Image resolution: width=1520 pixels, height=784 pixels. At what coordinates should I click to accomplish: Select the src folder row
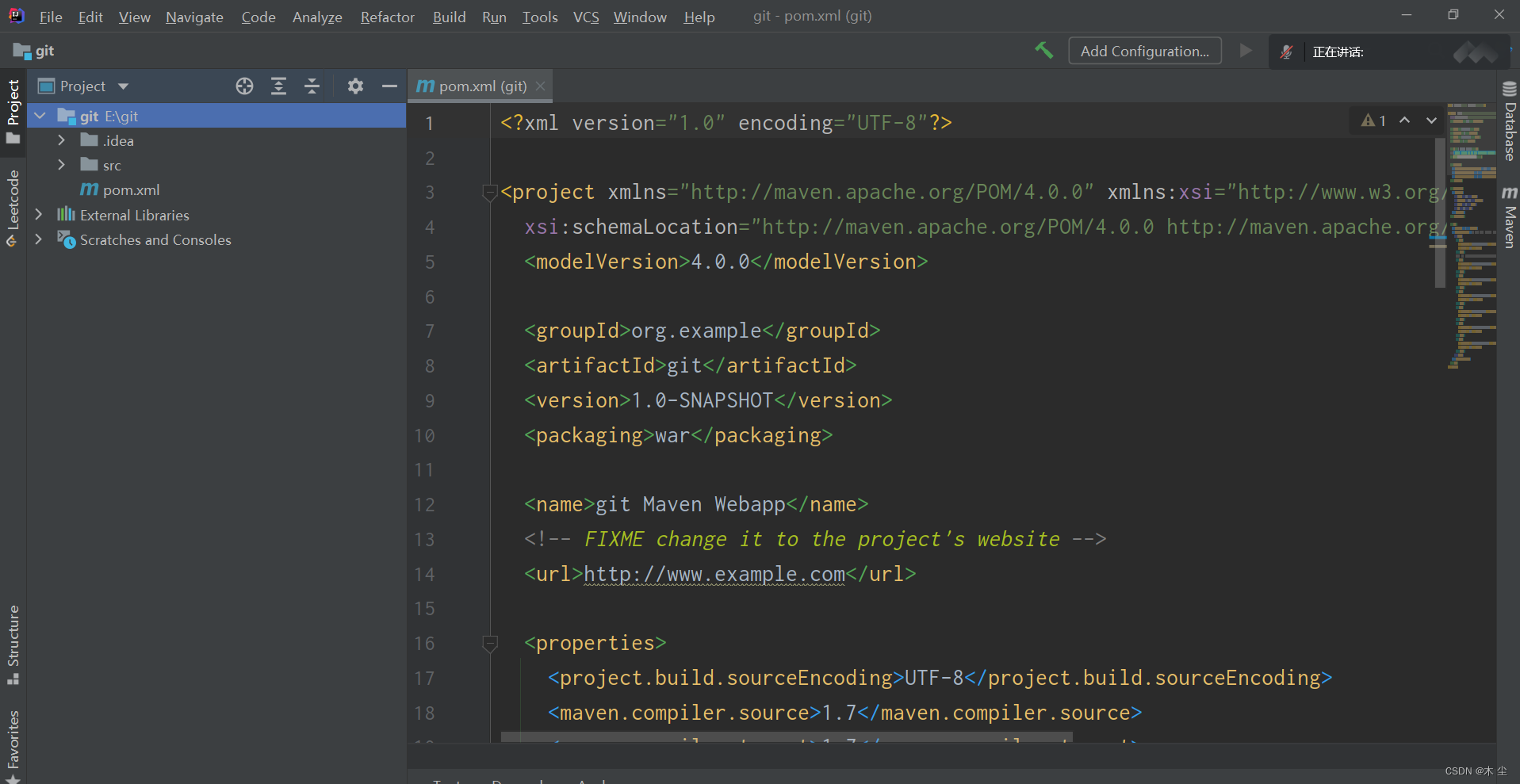click(x=217, y=165)
